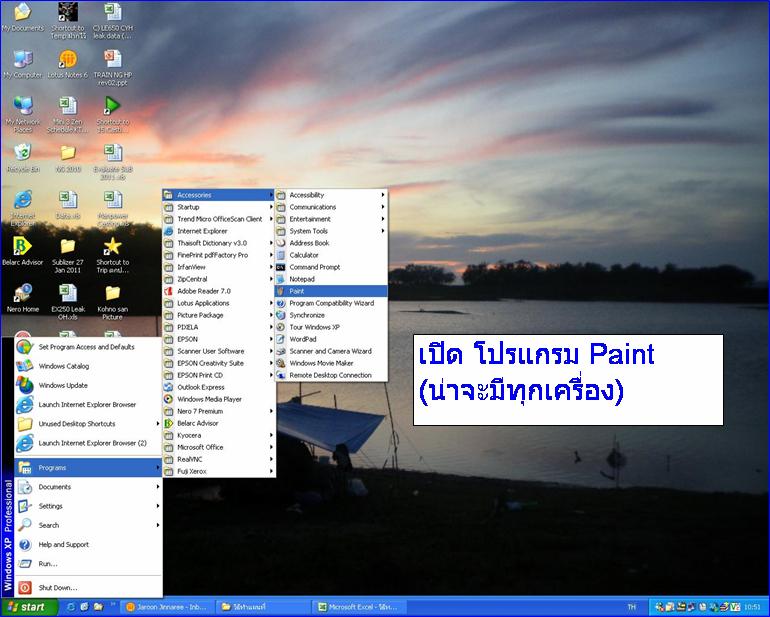The height and width of the screenshot is (617, 770).
Task: Open Windows Movie Maker
Action: pyautogui.click(x=331, y=363)
